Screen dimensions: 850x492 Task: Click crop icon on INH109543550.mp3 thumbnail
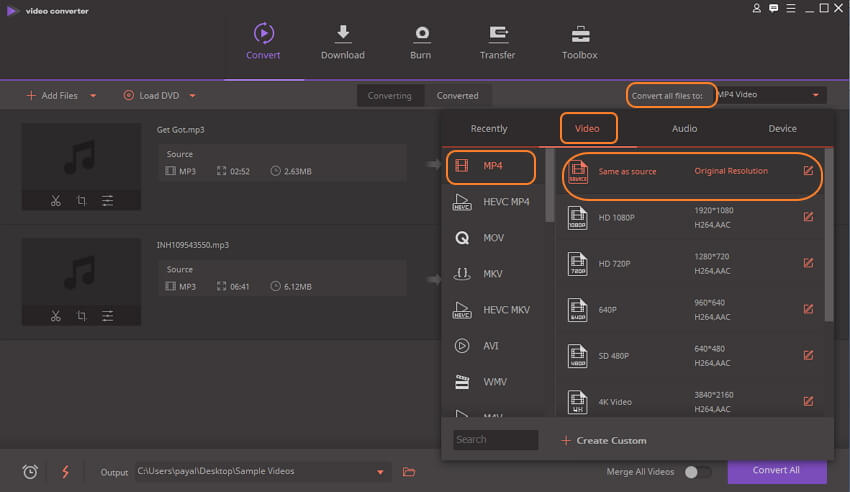point(81,316)
